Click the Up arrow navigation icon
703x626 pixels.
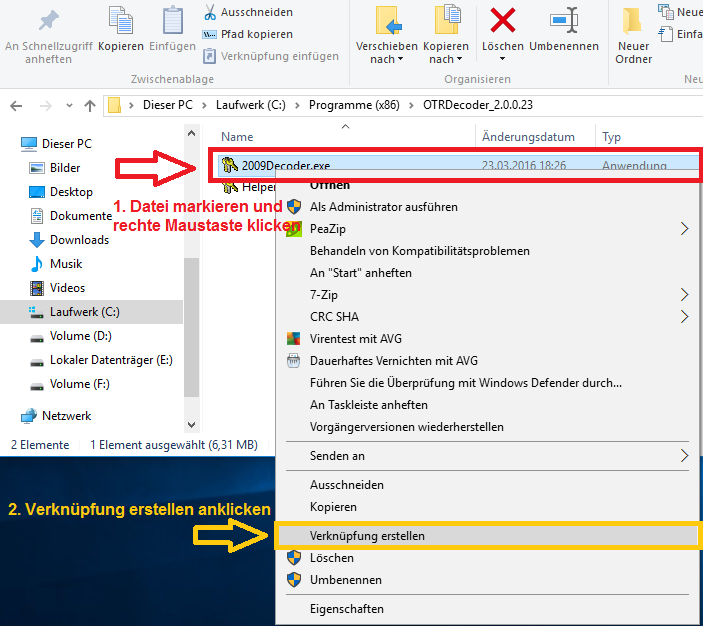90,105
